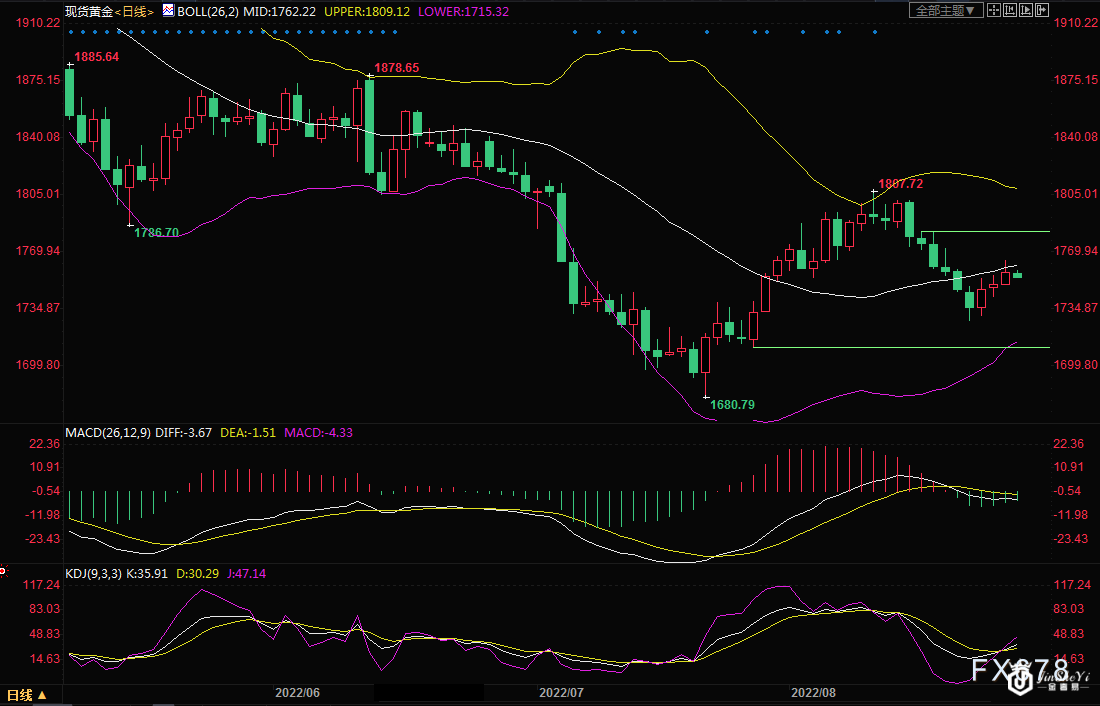Click the range statistics icon with vertical bars

(1012, 10)
